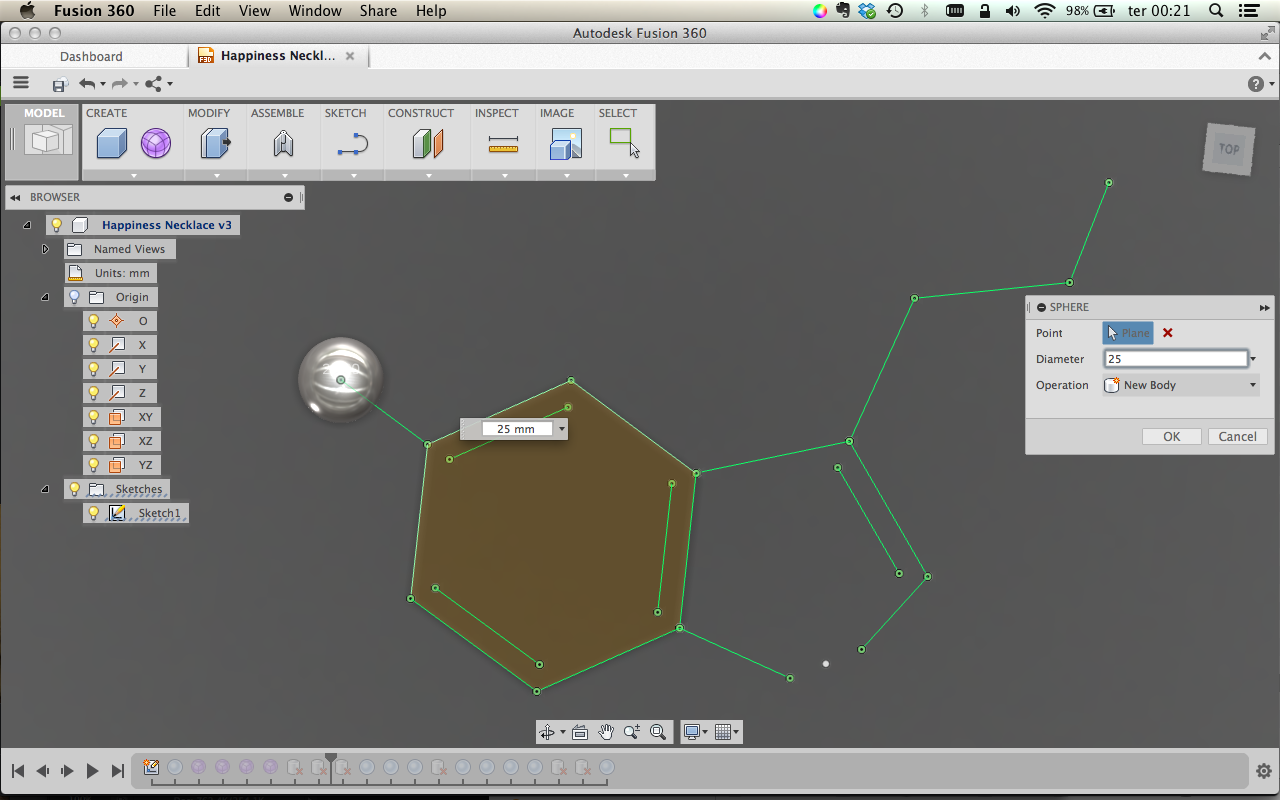
Task: Select the Create Box tool icon
Action: [111, 144]
